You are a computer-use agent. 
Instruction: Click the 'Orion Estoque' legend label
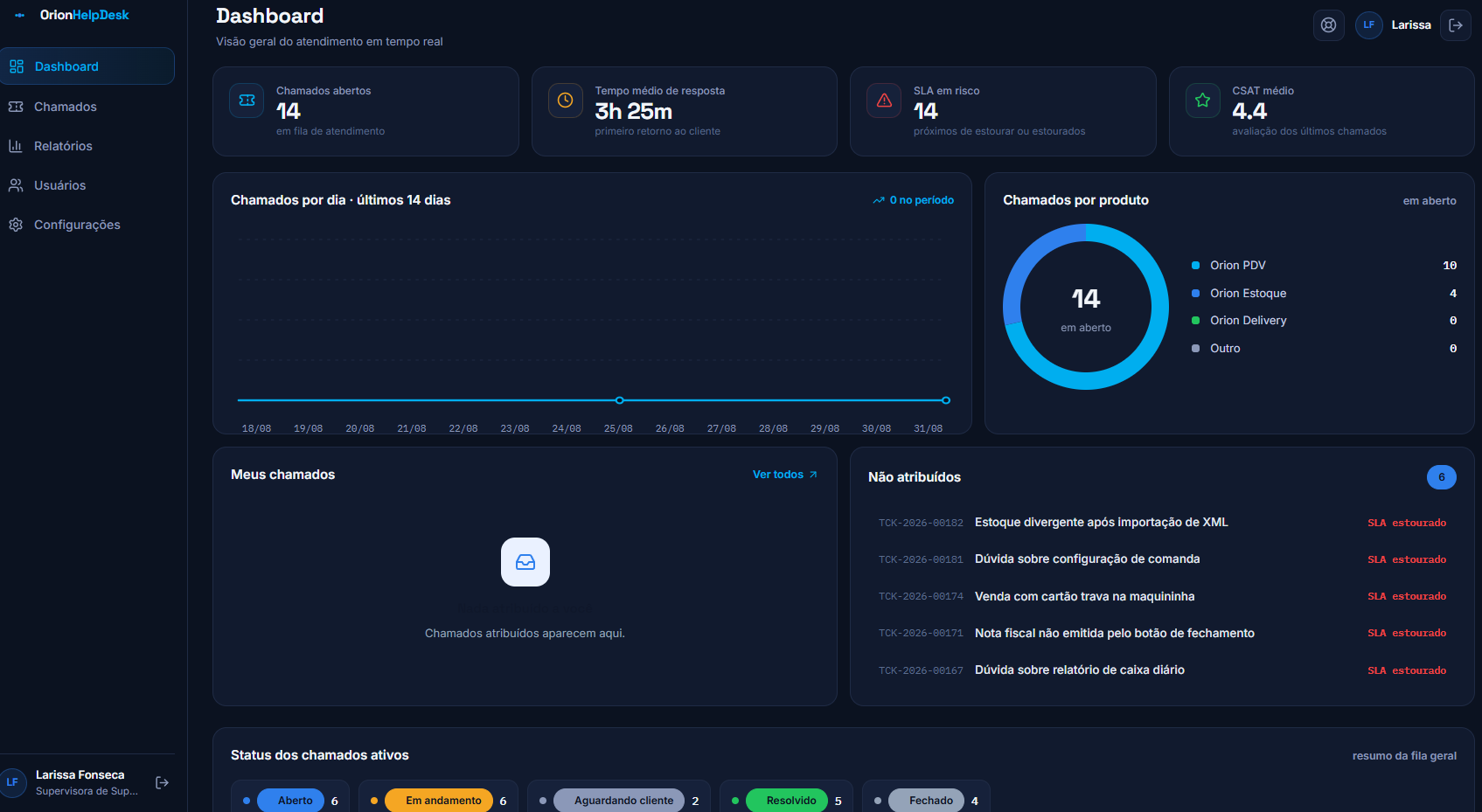pos(1248,294)
